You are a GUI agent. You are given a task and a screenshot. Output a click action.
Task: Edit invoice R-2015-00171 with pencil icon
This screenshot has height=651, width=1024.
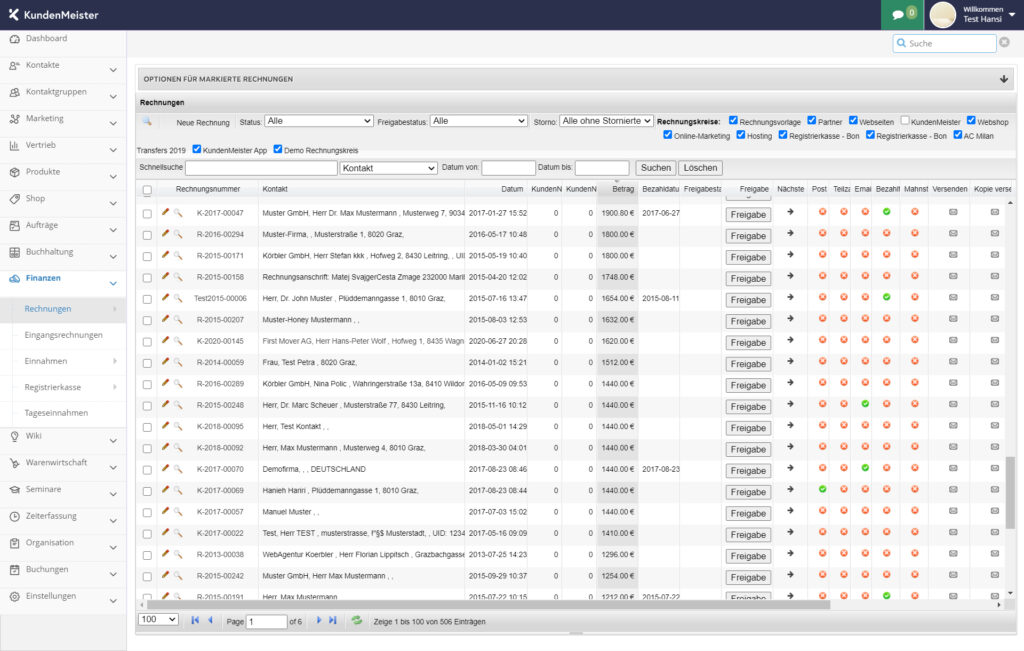[x=165, y=255]
